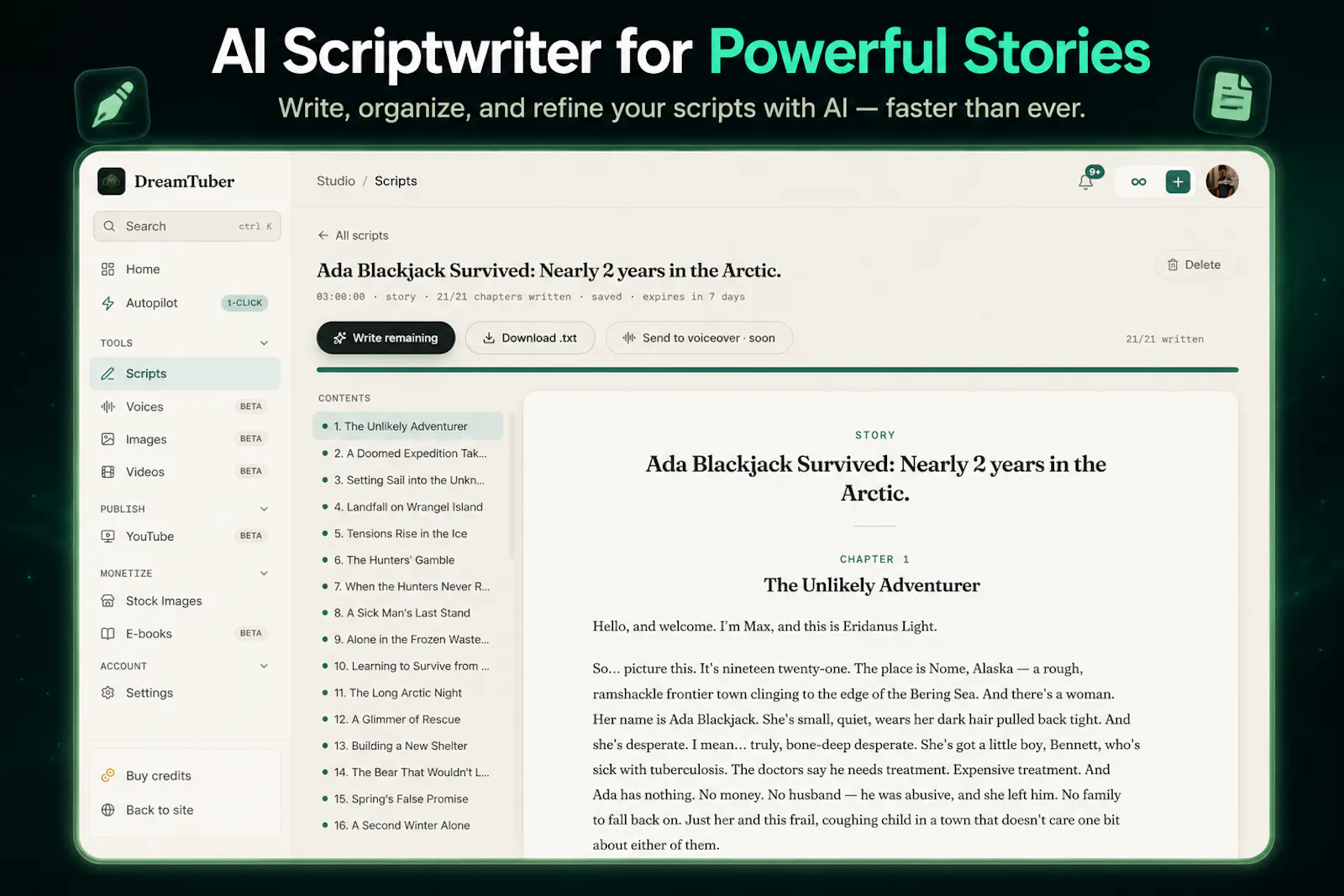Select chapter 4. Landfall on Wrangel Island

(407, 507)
